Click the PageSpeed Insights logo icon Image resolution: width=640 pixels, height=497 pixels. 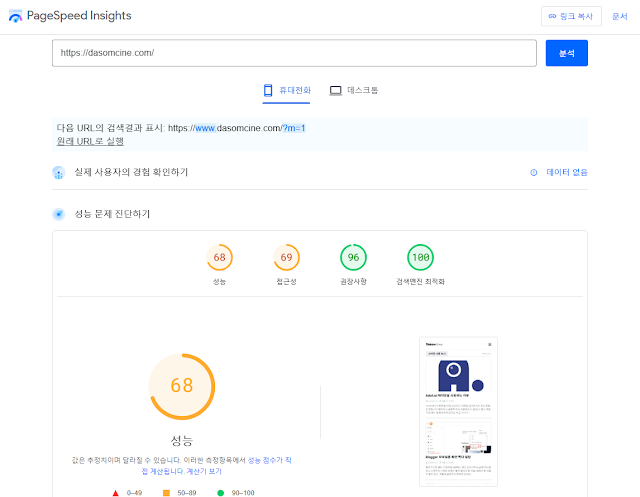(x=15, y=16)
